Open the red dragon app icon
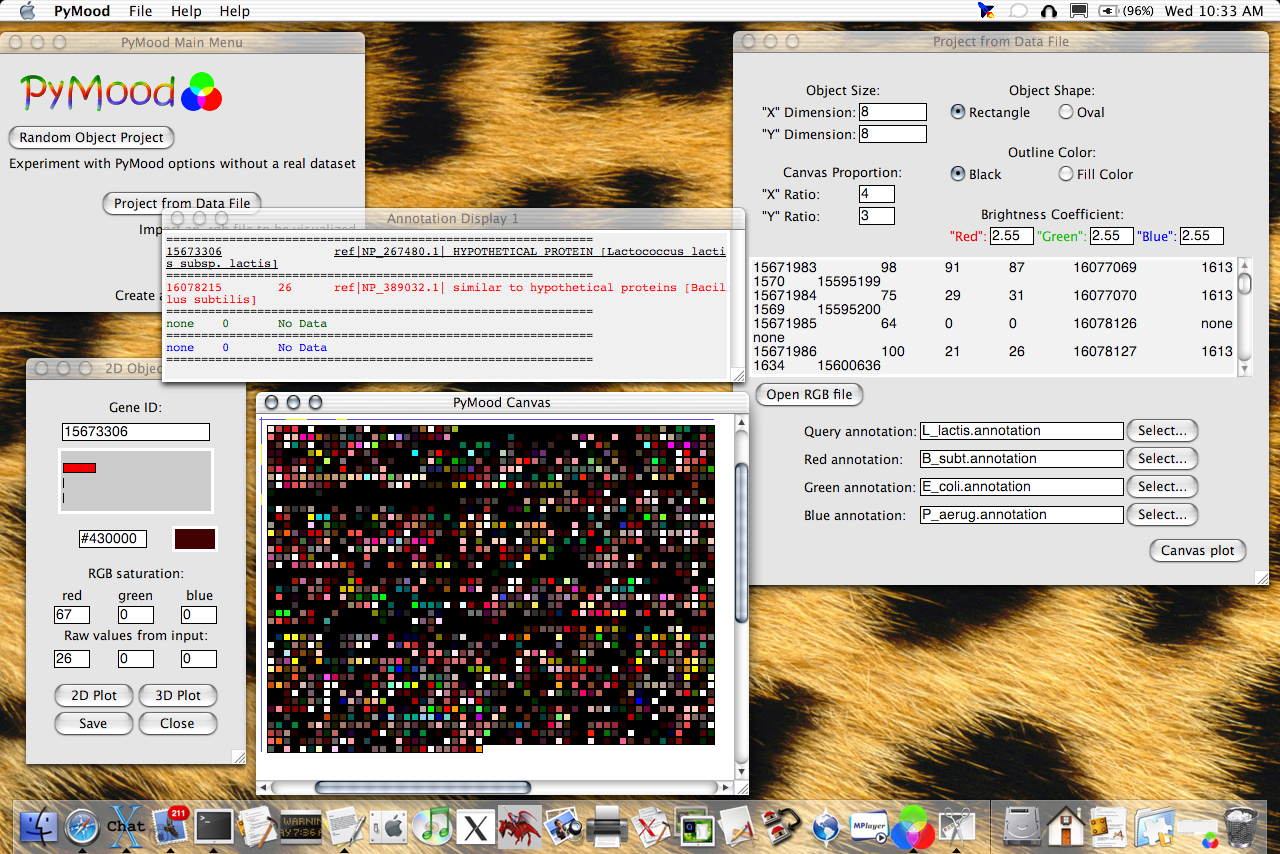Image resolution: width=1280 pixels, height=854 pixels. (x=520, y=826)
